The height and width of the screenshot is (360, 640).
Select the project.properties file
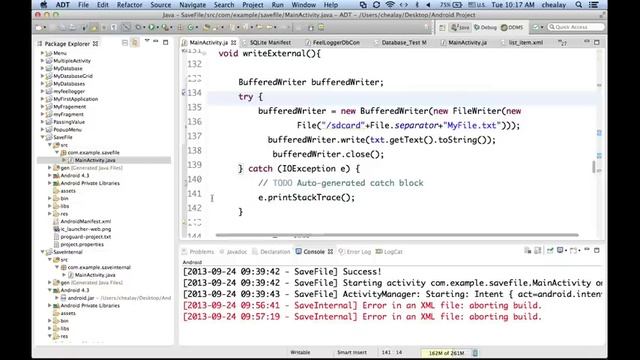pyautogui.click(x=82, y=244)
